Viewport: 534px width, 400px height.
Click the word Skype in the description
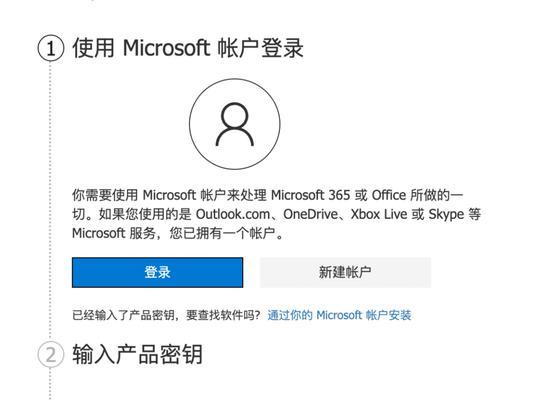point(446,214)
